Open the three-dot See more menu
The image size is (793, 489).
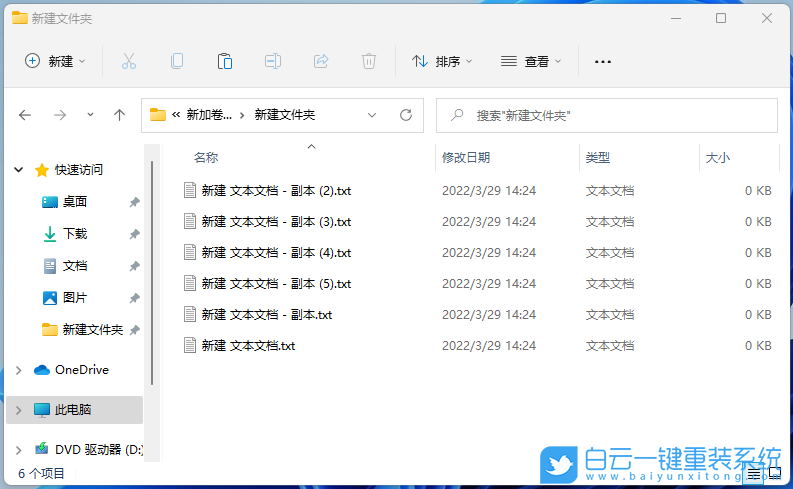coord(603,62)
